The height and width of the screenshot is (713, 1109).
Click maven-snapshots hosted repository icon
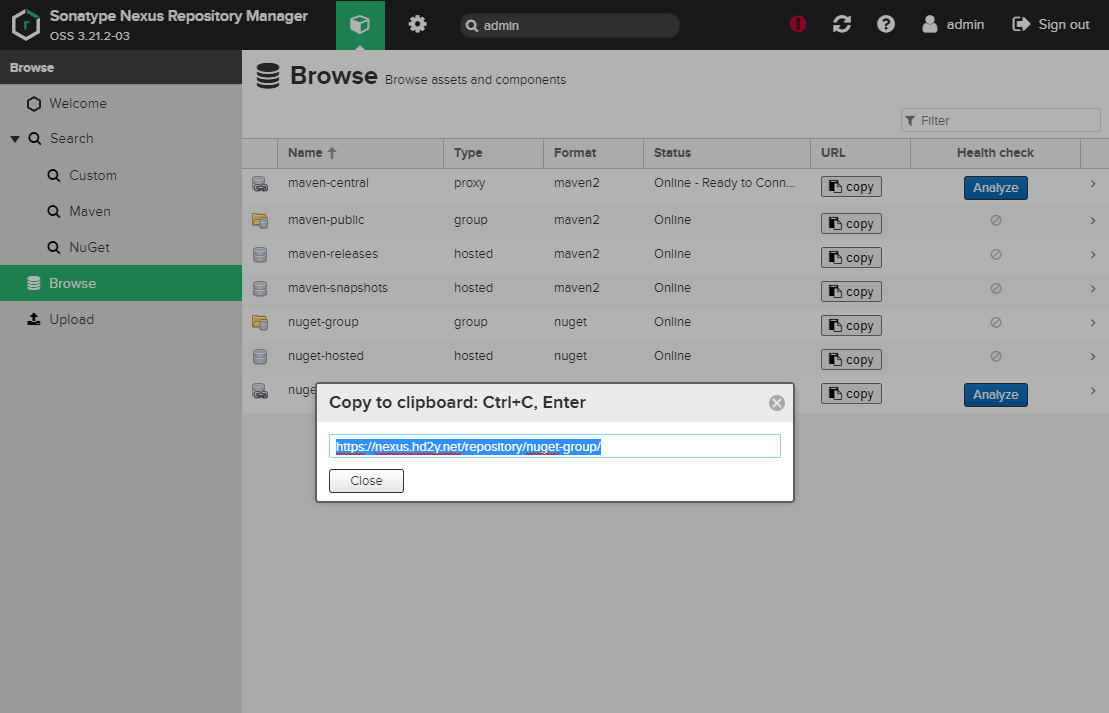[x=260, y=289]
